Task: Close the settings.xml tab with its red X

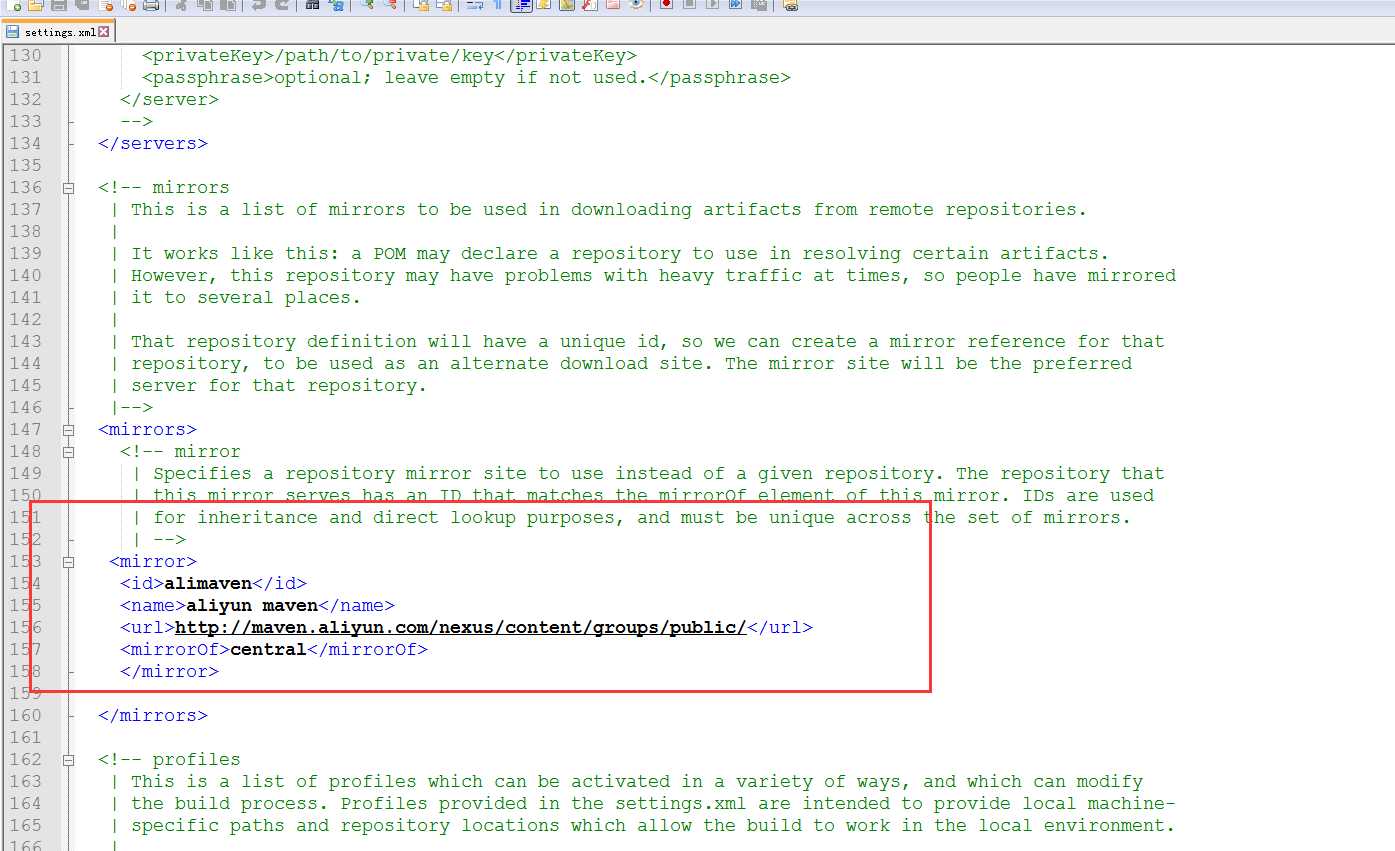Action: coord(104,32)
